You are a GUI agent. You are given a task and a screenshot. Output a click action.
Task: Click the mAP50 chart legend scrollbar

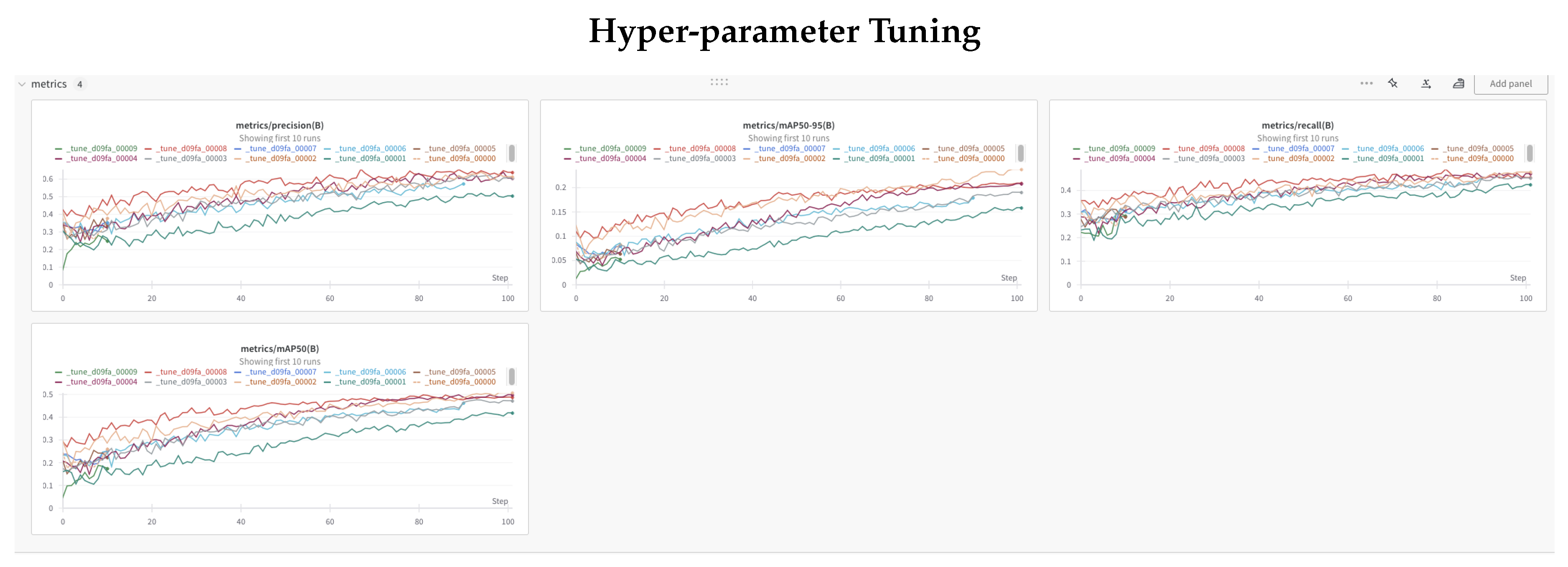[512, 376]
